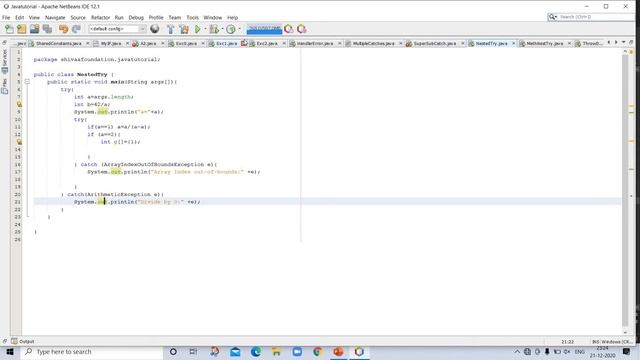Show the opened documents list dropdown
Screen dimensions: 640x360
623,42
